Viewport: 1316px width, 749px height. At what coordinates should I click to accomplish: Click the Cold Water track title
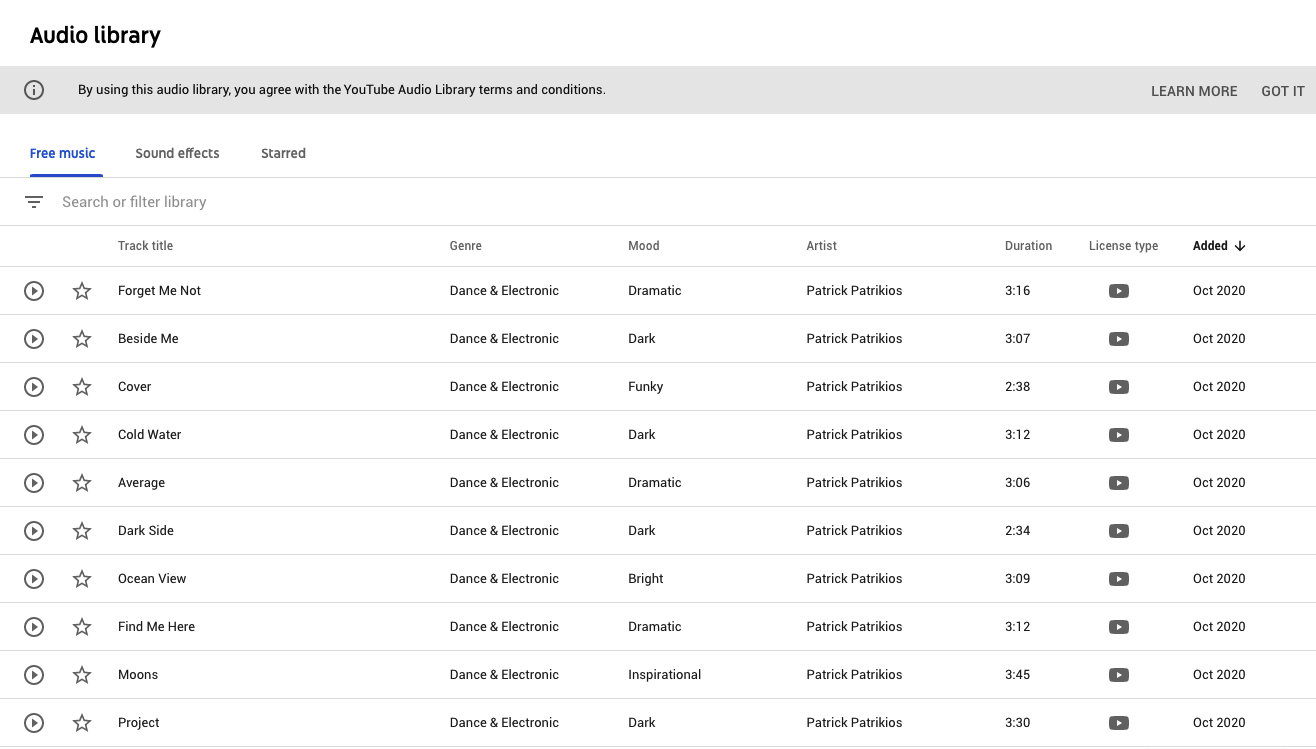150,435
